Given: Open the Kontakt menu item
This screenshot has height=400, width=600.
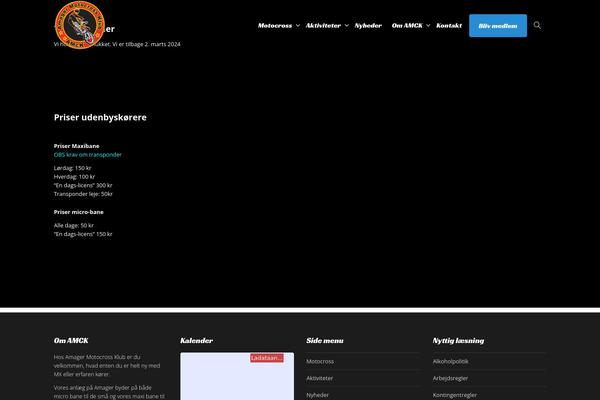Looking at the screenshot, I should point(449,26).
